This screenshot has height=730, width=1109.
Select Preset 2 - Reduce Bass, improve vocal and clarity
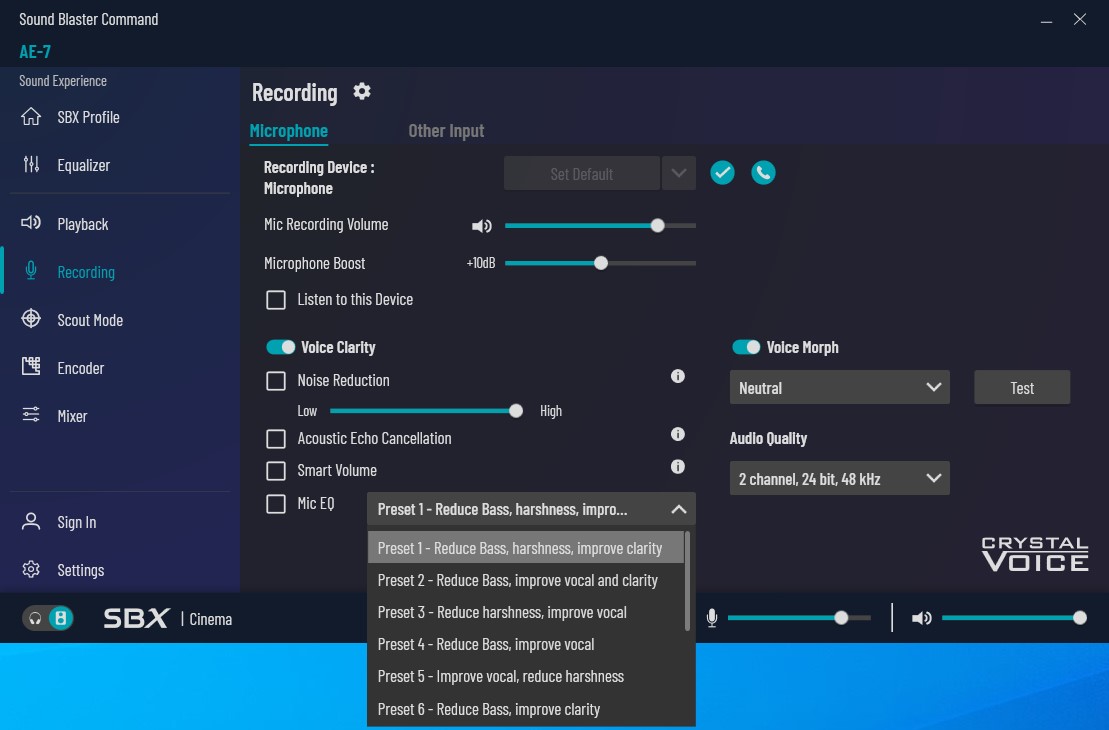tap(526, 580)
